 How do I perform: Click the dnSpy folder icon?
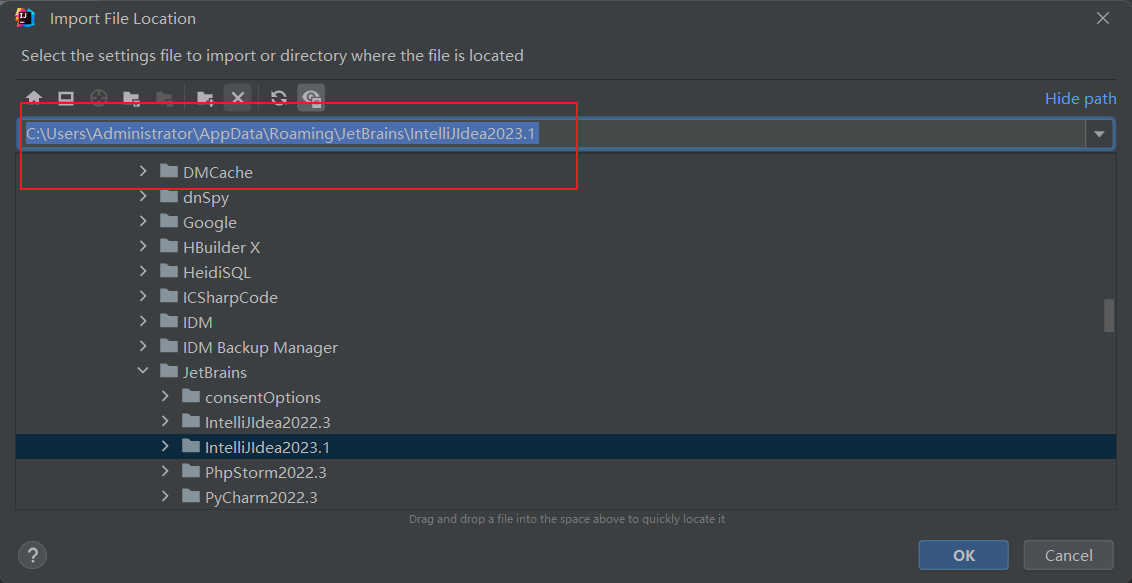(169, 196)
